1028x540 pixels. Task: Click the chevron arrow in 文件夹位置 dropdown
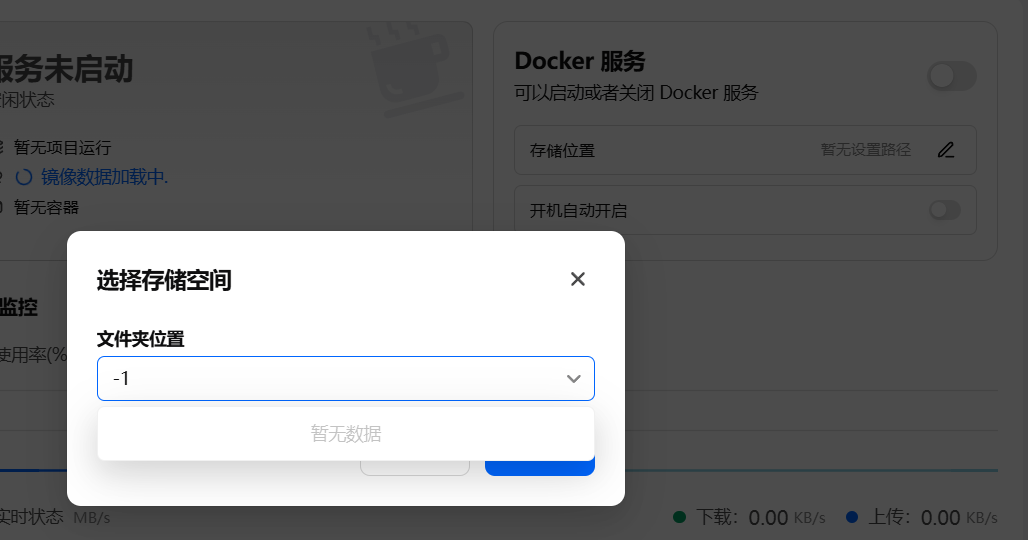(x=574, y=379)
